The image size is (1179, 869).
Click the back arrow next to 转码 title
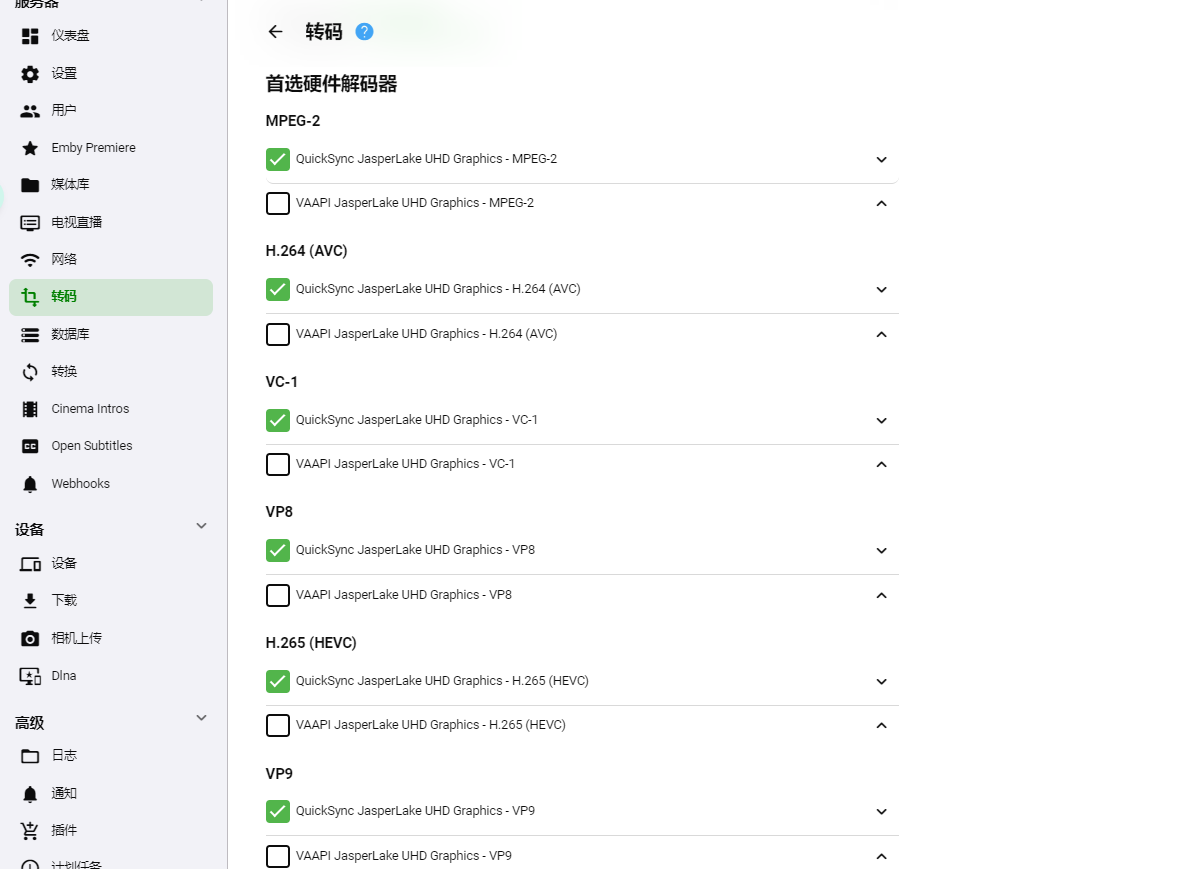[x=276, y=32]
